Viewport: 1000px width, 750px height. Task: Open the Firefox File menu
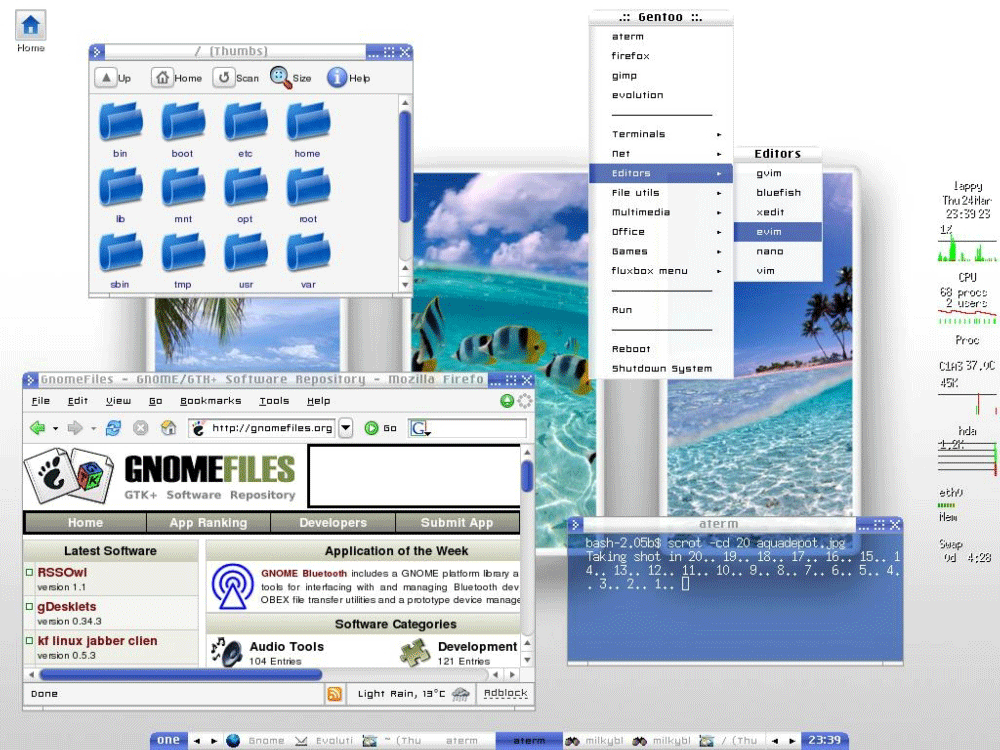point(40,401)
